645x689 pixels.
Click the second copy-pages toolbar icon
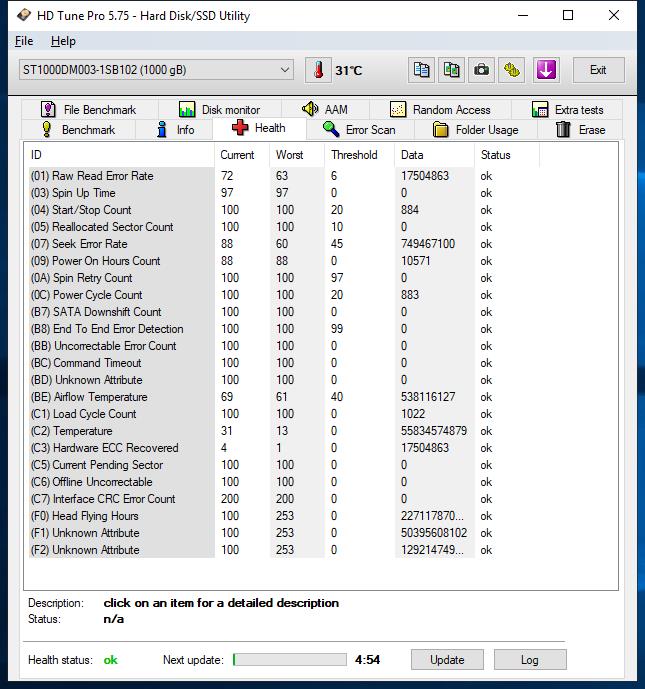point(452,70)
